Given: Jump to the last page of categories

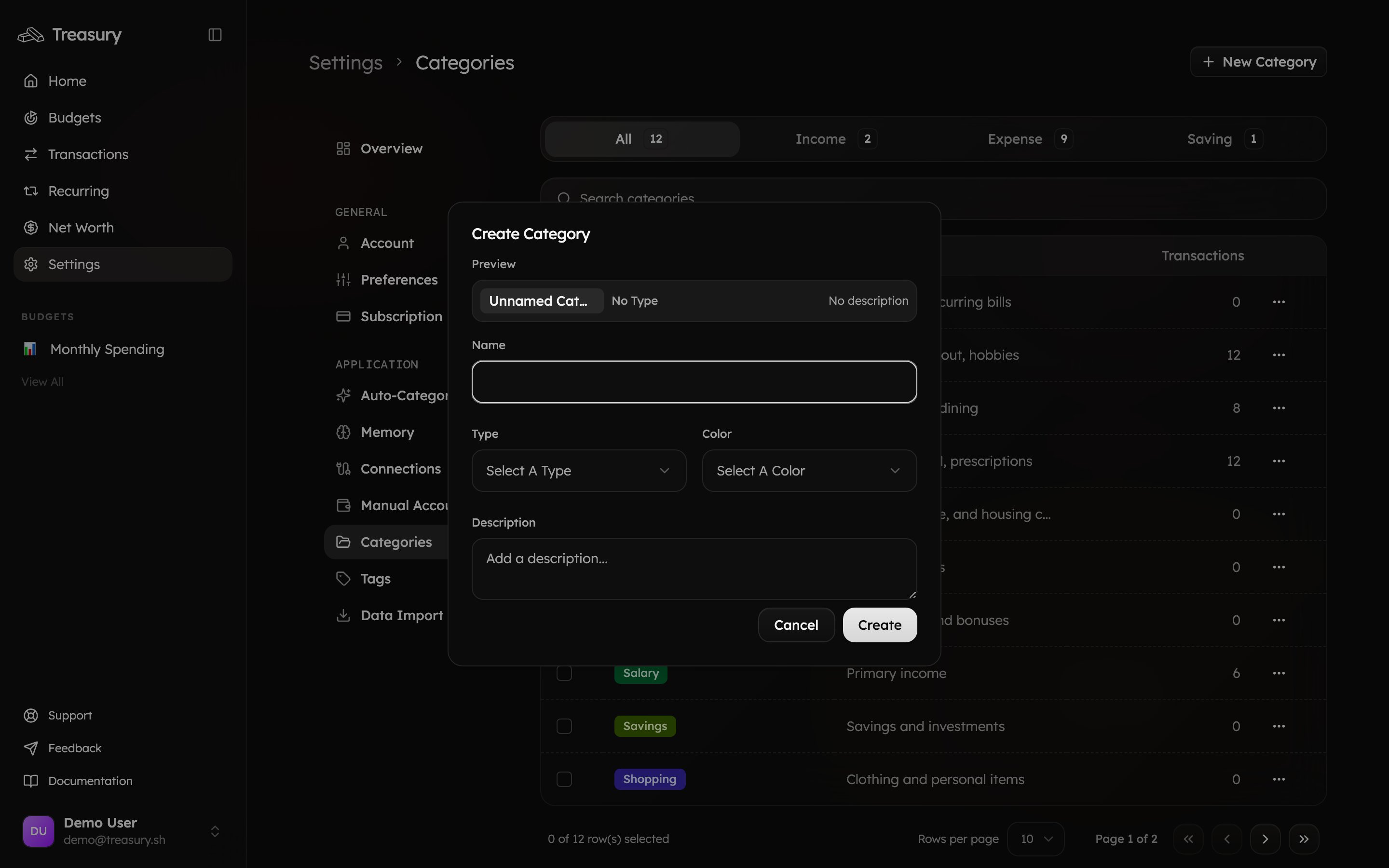Looking at the screenshot, I should point(1304,839).
